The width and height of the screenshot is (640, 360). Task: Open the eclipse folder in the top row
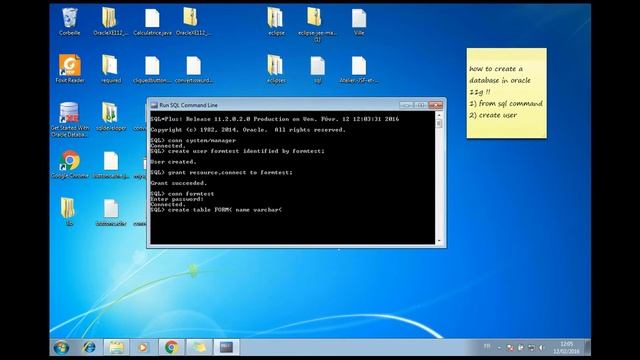pyautogui.click(x=276, y=22)
